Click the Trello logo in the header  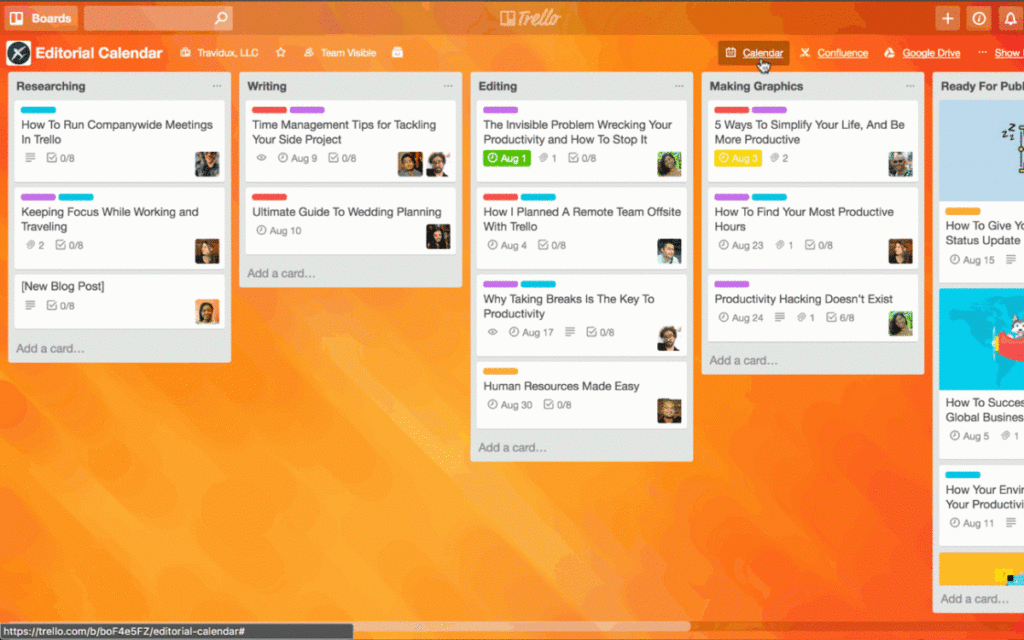pos(530,18)
